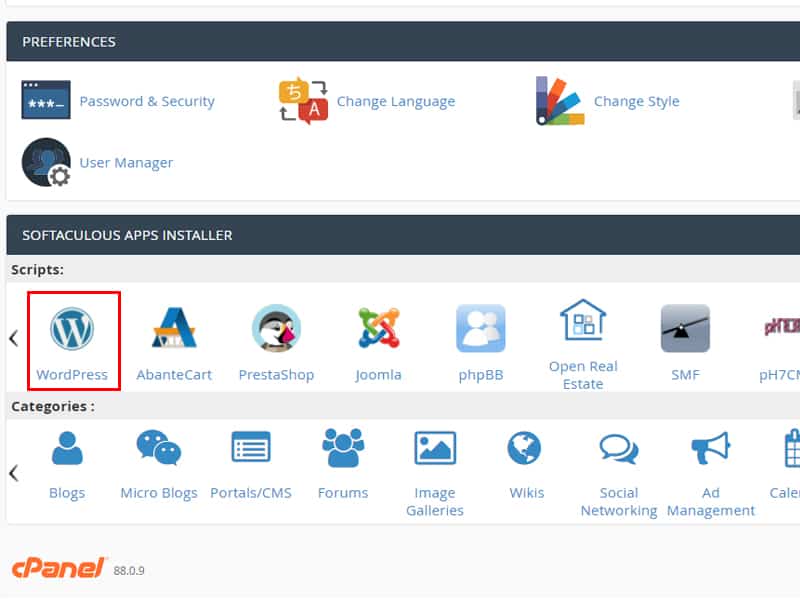Click the Joomla text label
Viewport: 800px width, 600px height.
[x=379, y=374]
